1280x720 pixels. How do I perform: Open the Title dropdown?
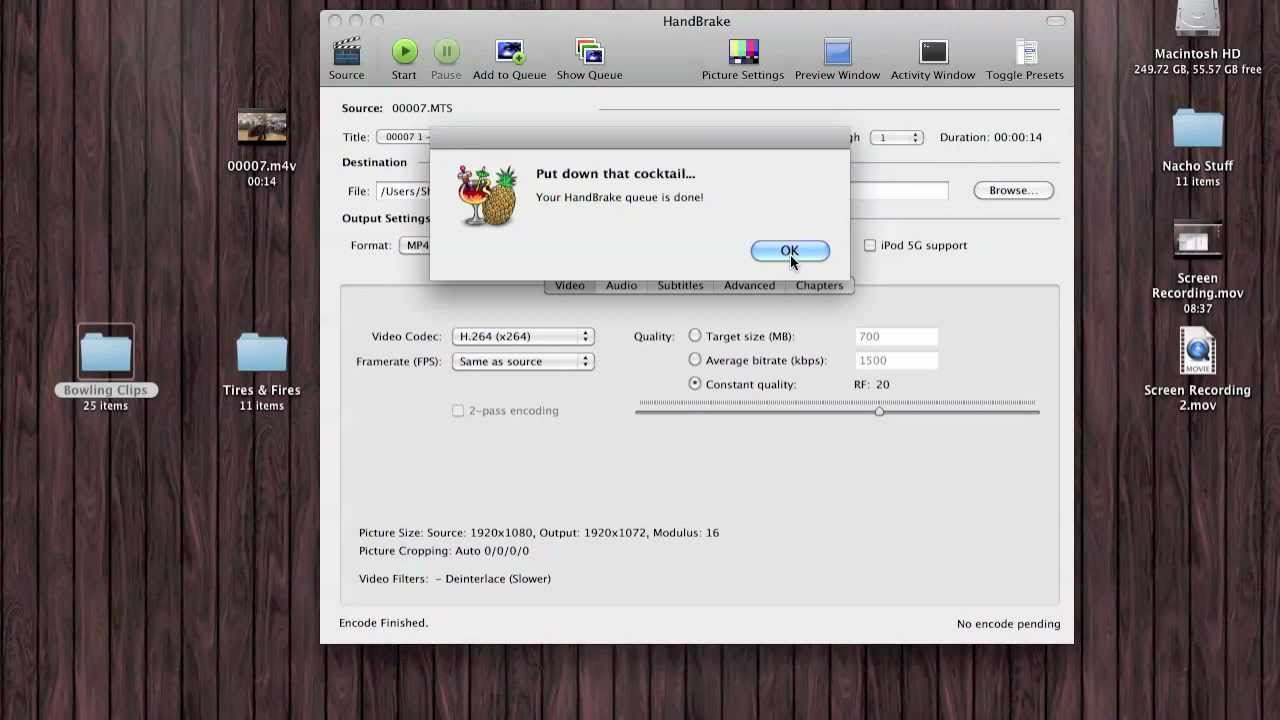tap(403, 137)
